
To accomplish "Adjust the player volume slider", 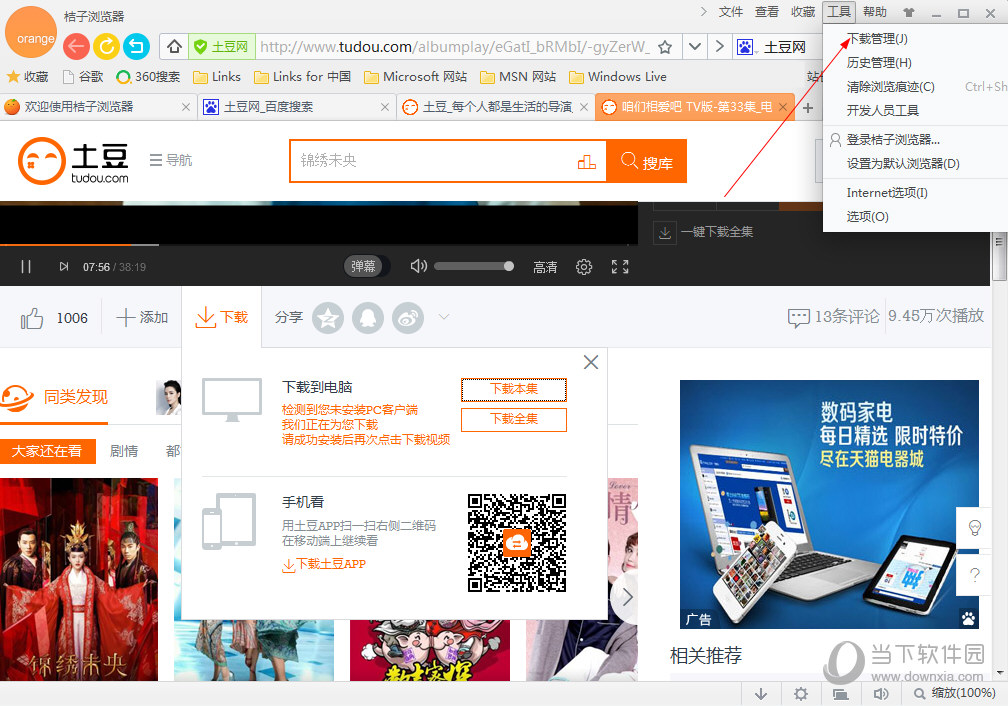I will (x=473, y=266).
